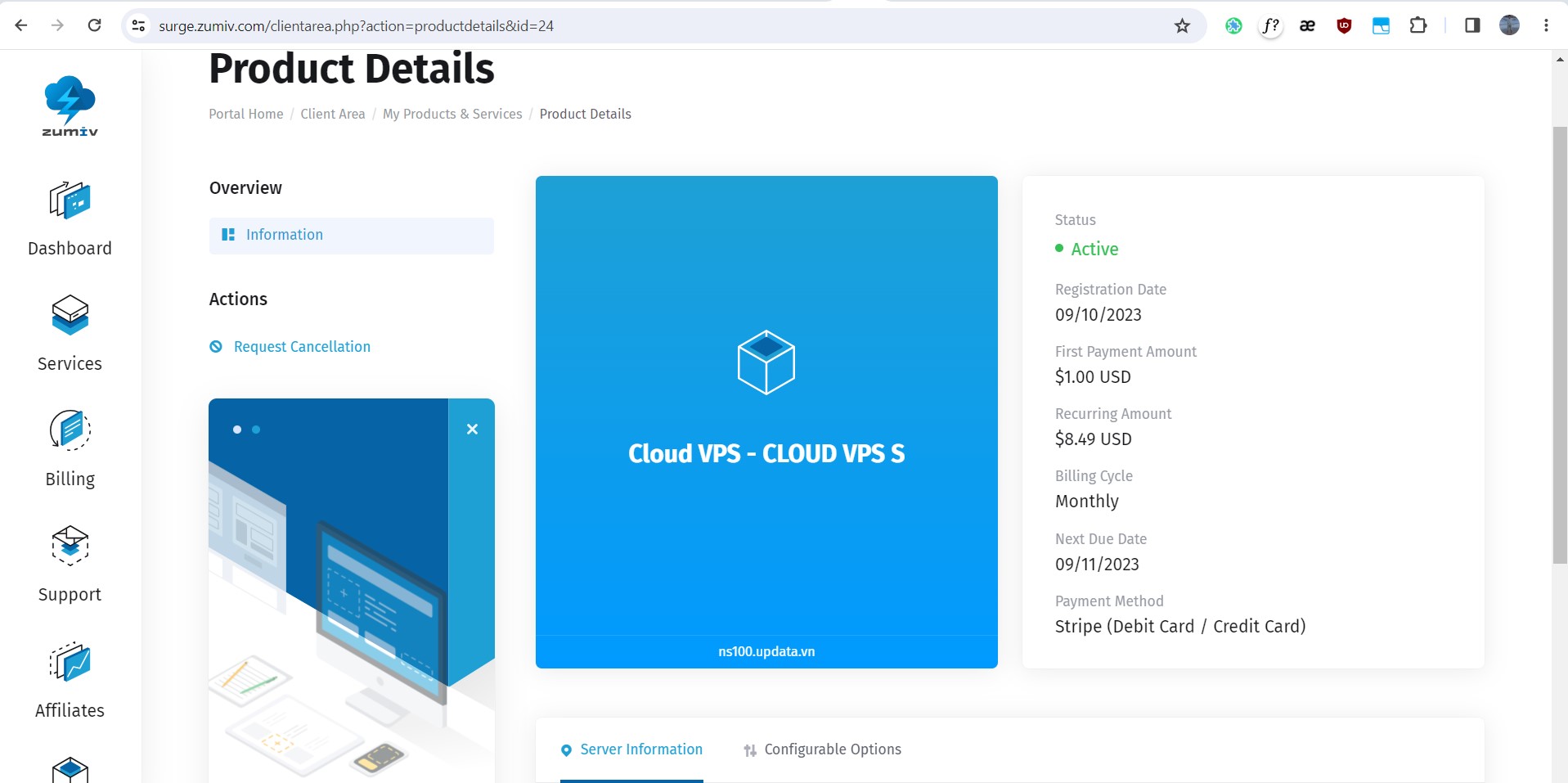This screenshot has width=1568, height=783.
Task: Click the Overview section heading
Action: 245,188
